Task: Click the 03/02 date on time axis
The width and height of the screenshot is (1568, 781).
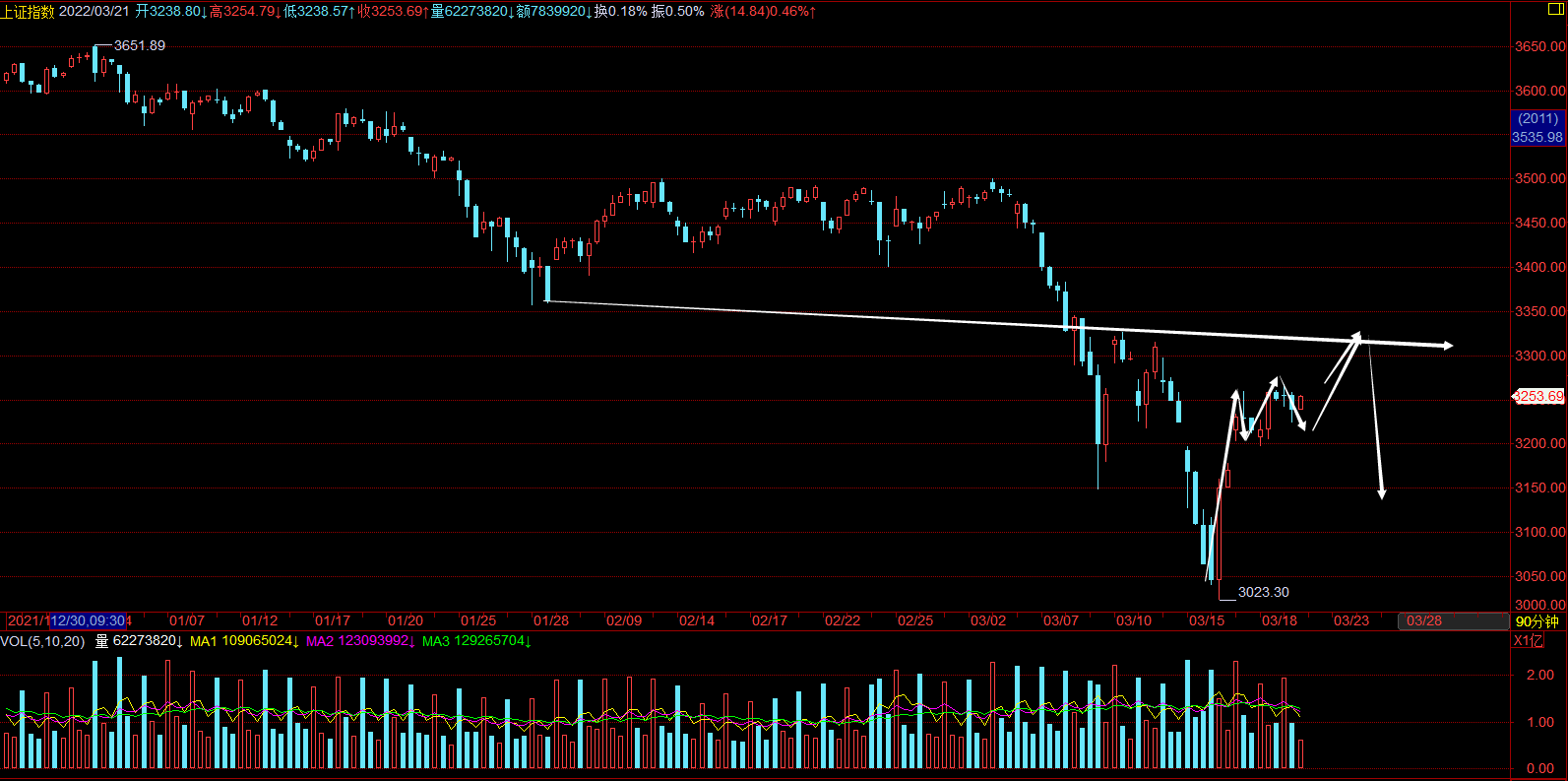Action: pyautogui.click(x=988, y=621)
